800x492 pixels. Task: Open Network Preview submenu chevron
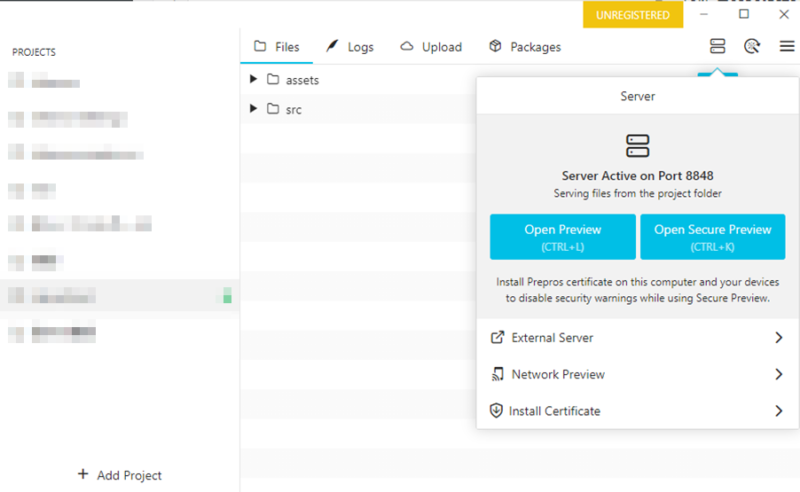(x=778, y=374)
